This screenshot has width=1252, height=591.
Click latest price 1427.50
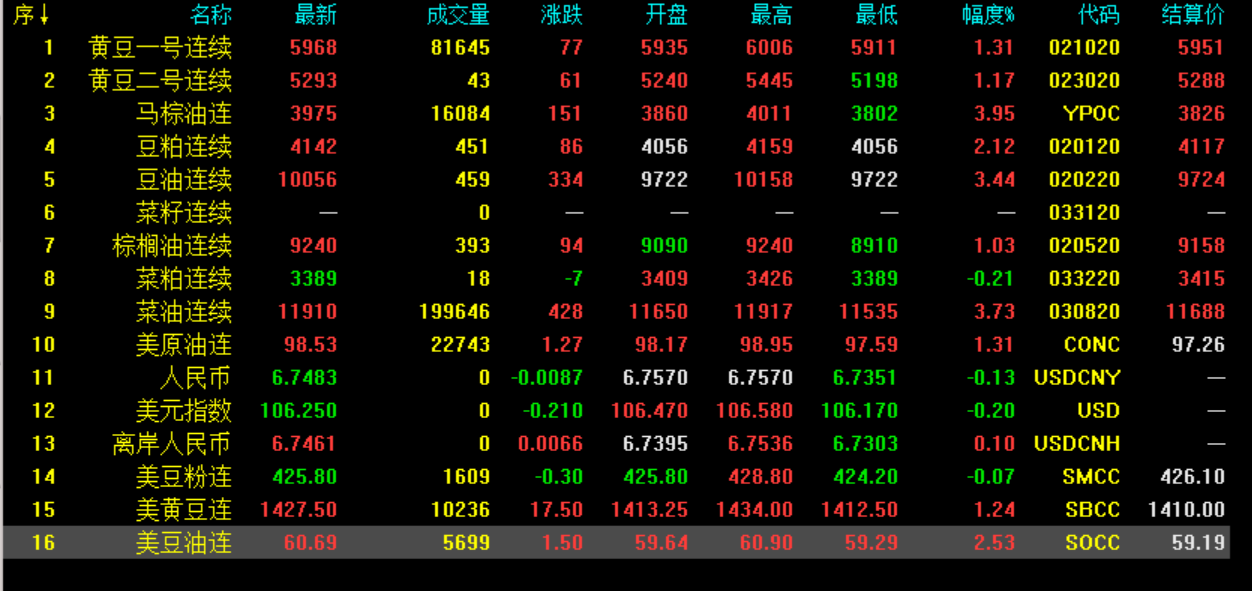[x=299, y=509]
